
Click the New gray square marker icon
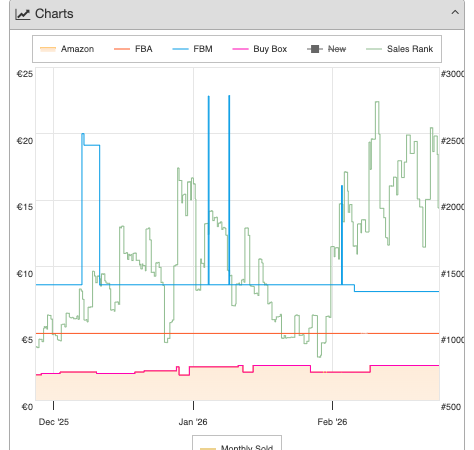315,49
